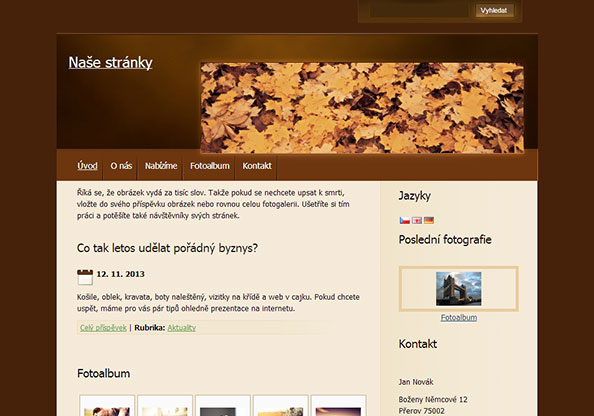Click the Fotoalbum link under the bridge photo
This screenshot has height=416, width=594.
[459, 317]
